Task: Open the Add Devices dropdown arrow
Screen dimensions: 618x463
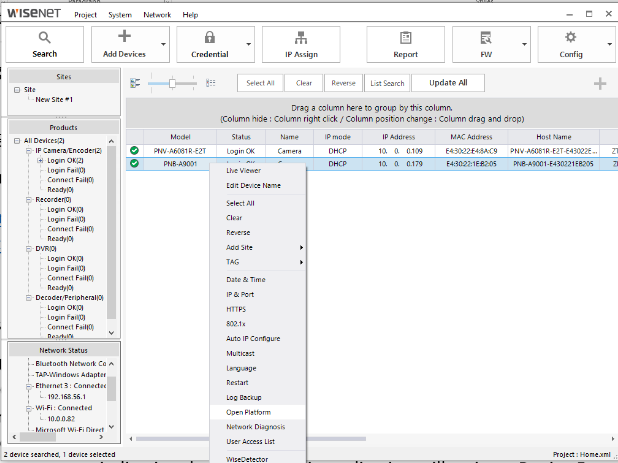Action: [163, 44]
